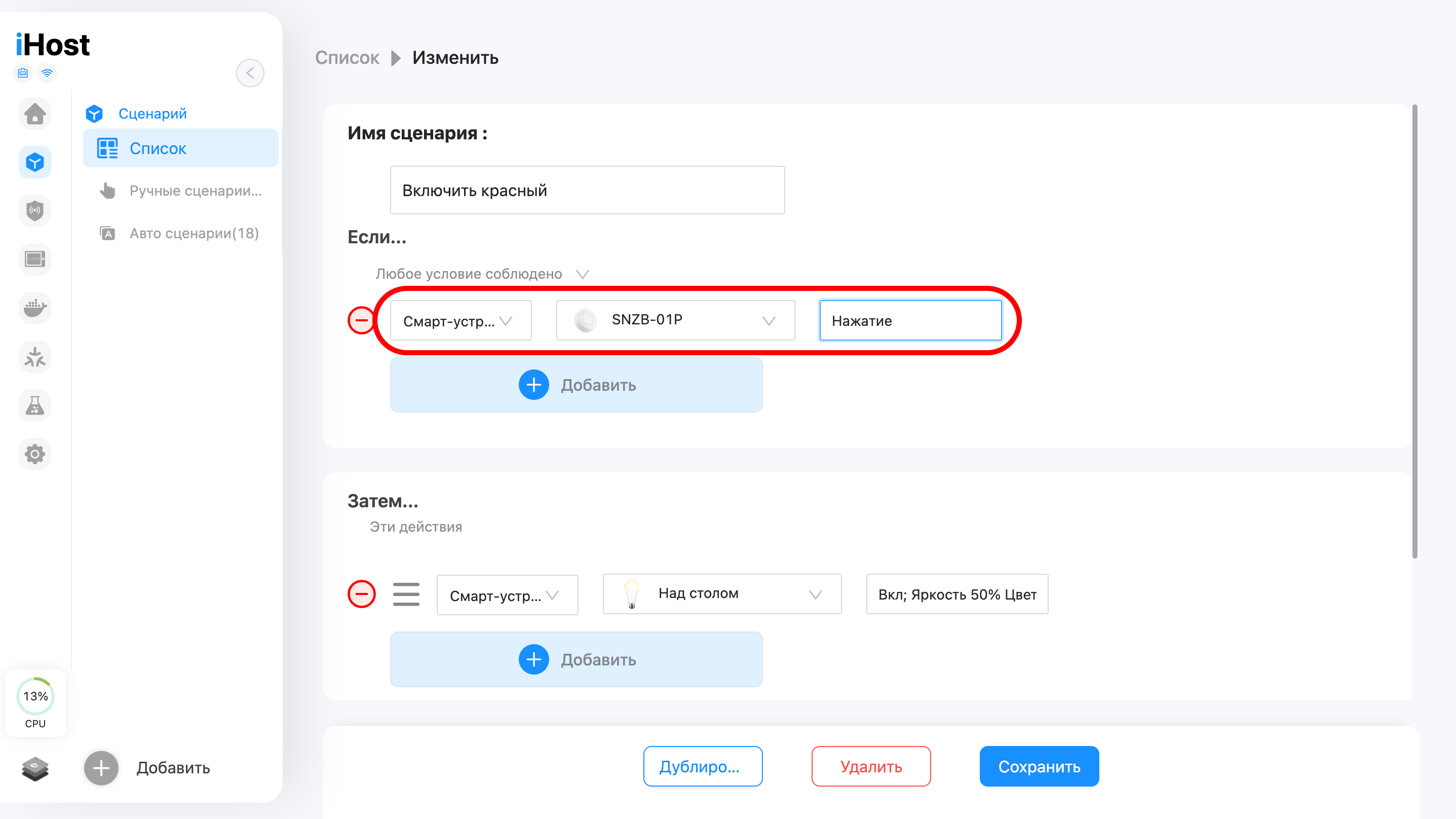Open the Смарт-устр... type dropdown in condition row
This screenshot has height=819, width=1456.
pos(460,321)
